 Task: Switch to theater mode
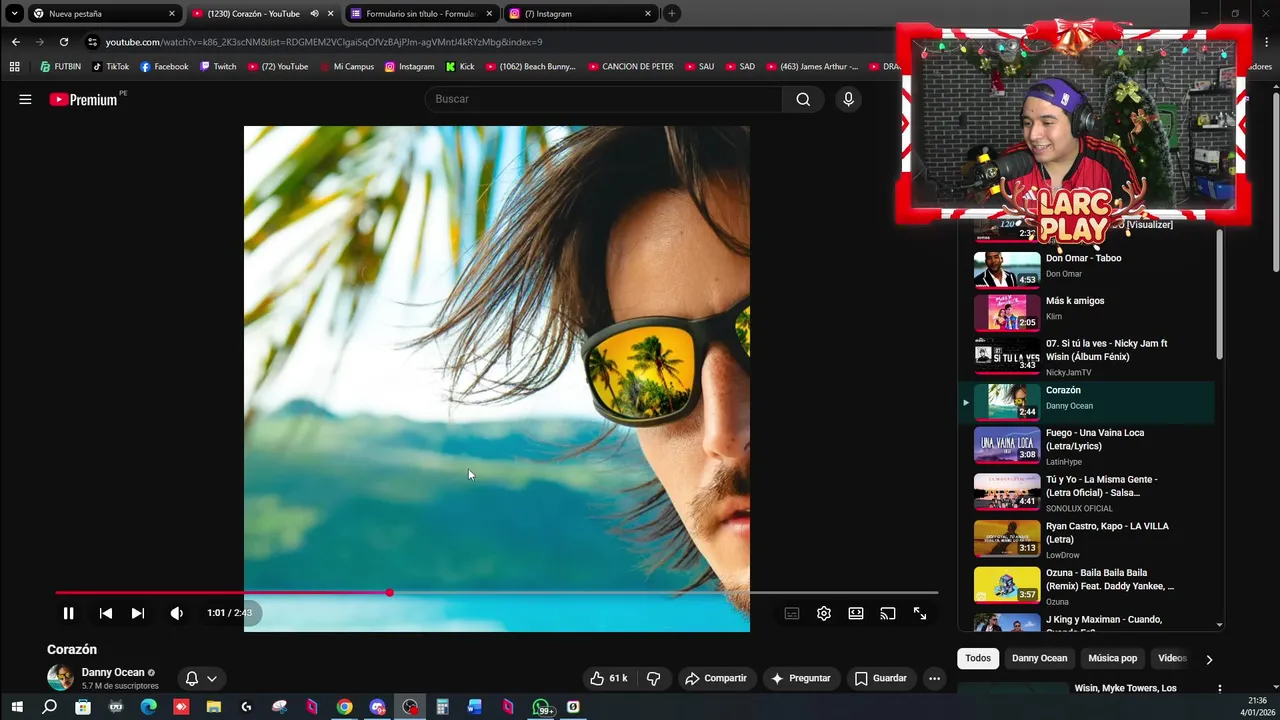(x=856, y=613)
